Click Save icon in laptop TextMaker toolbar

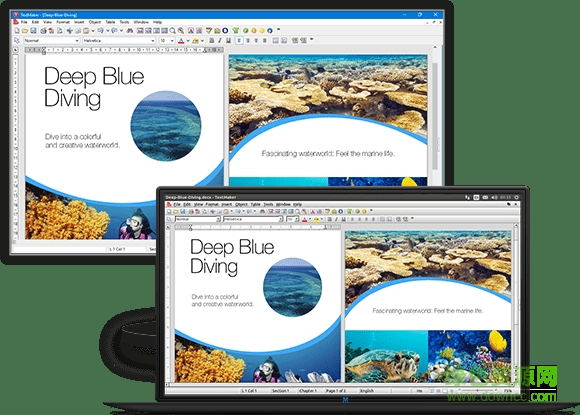point(183,211)
